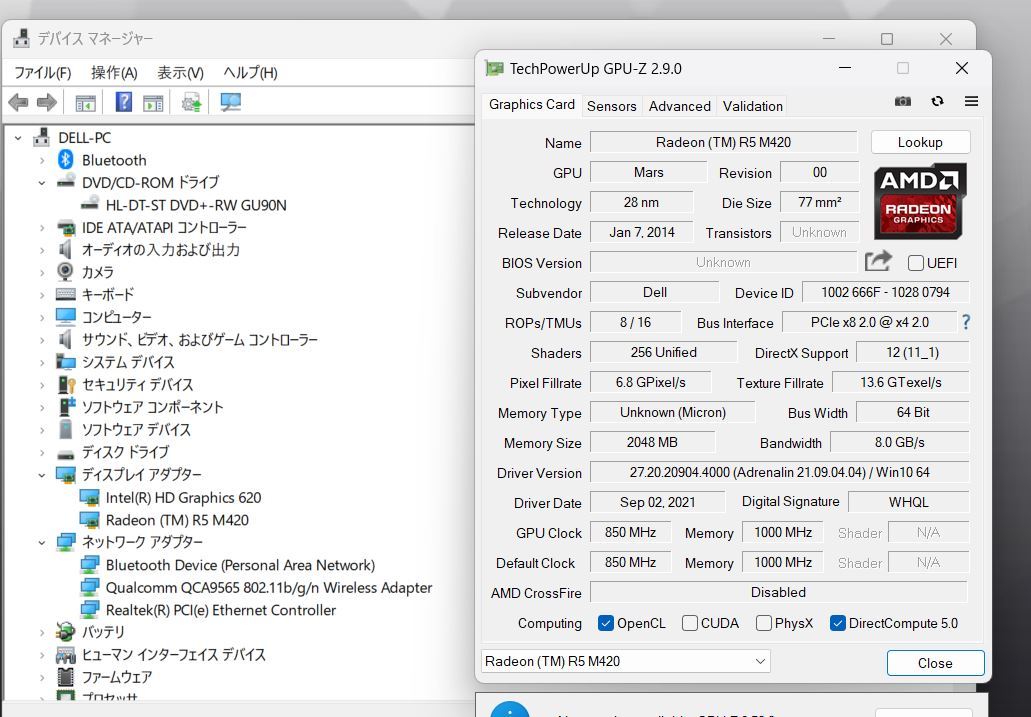Open the ファイル(F) menu

[43, 72]
